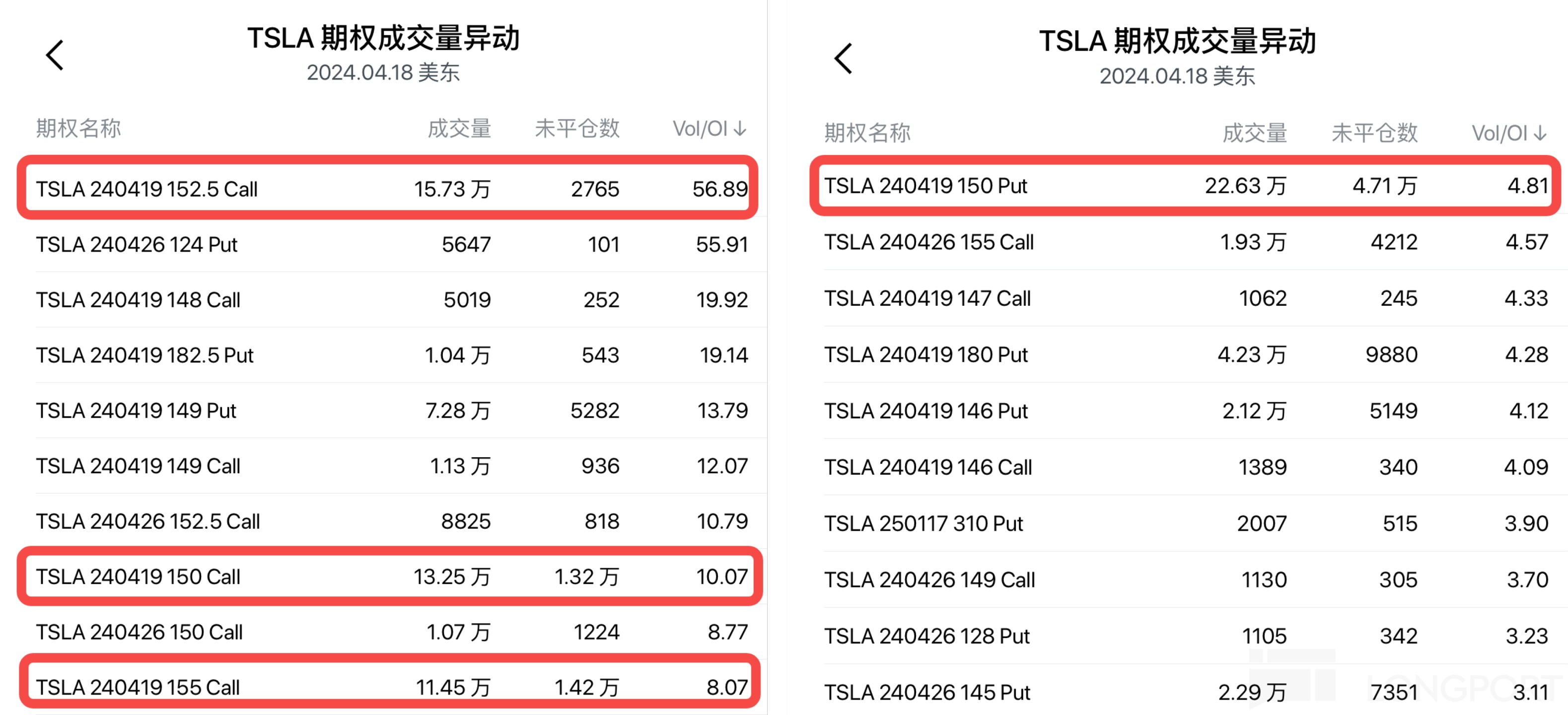The width and height of the screenshot is (1568, 715).
Task: Open the TSLA 240419 155 Call row
Action: click(x=138, y=688)
